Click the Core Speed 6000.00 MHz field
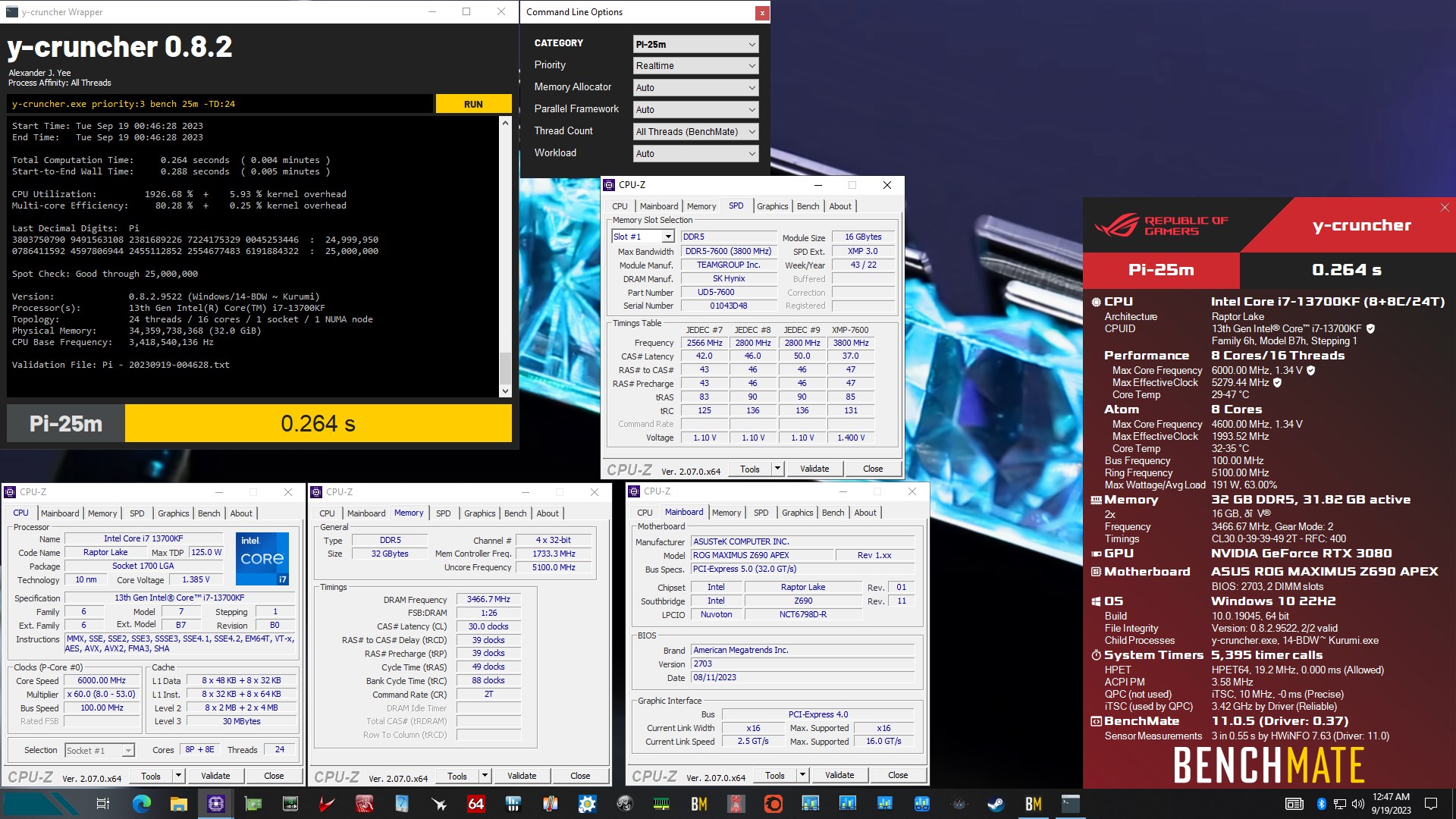1456x819 pixels. 102,680
